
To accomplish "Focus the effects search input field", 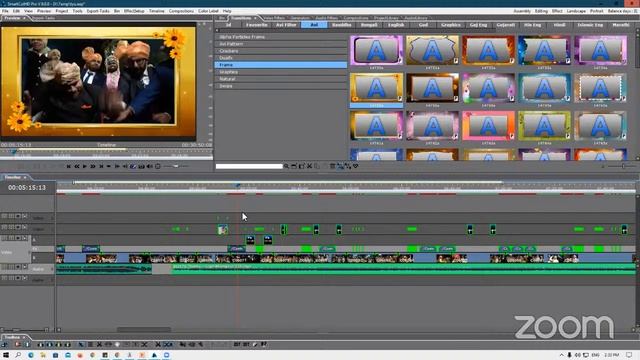I will pyautogui.click(x=249, y=166).
